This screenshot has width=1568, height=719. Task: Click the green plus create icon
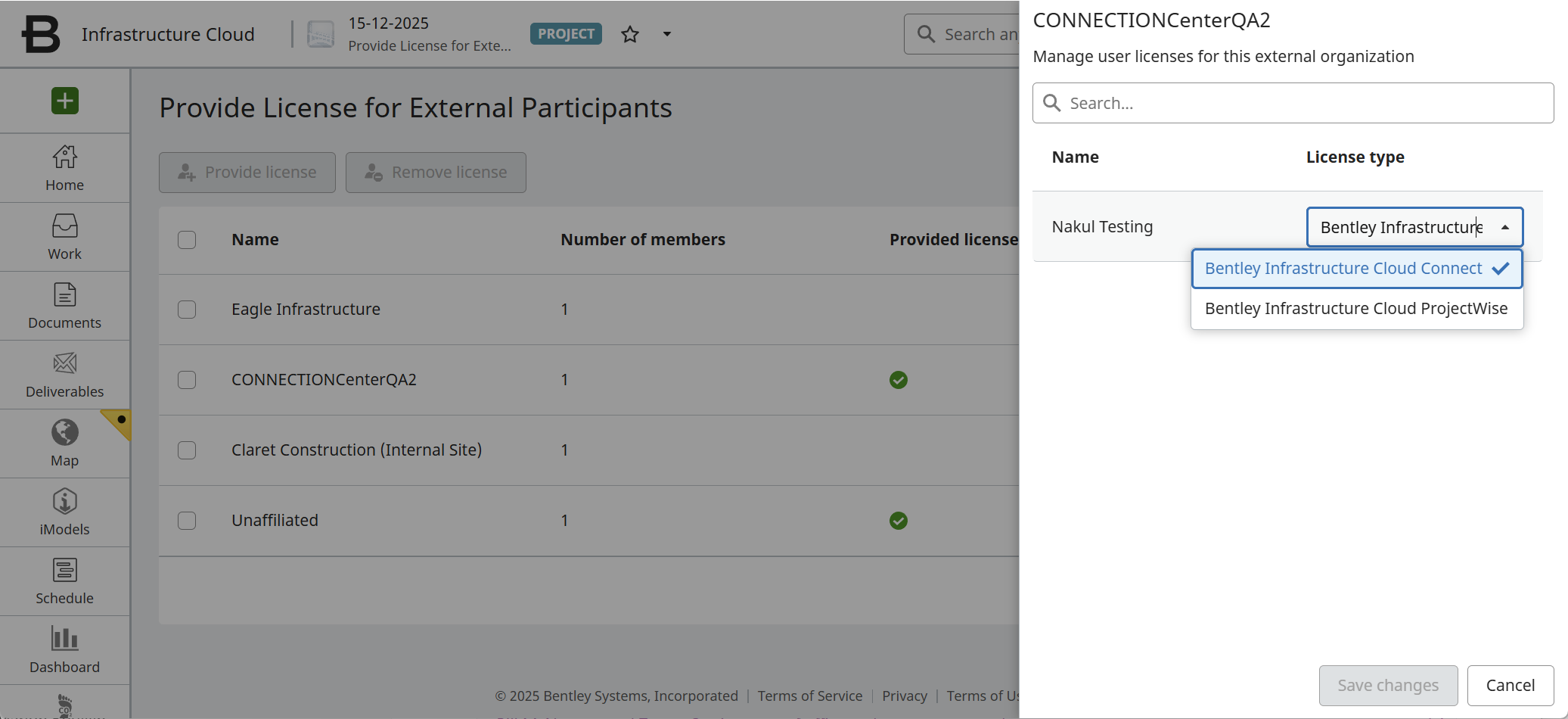point(65,101)
